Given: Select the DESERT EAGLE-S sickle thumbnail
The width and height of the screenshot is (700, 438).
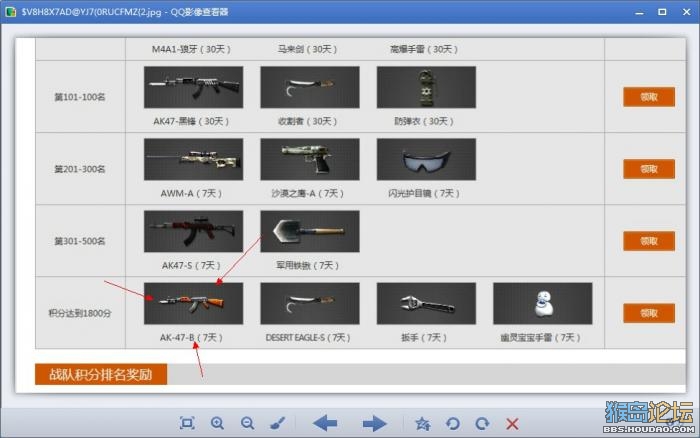Looking at the screenshot, I should 310,303.
